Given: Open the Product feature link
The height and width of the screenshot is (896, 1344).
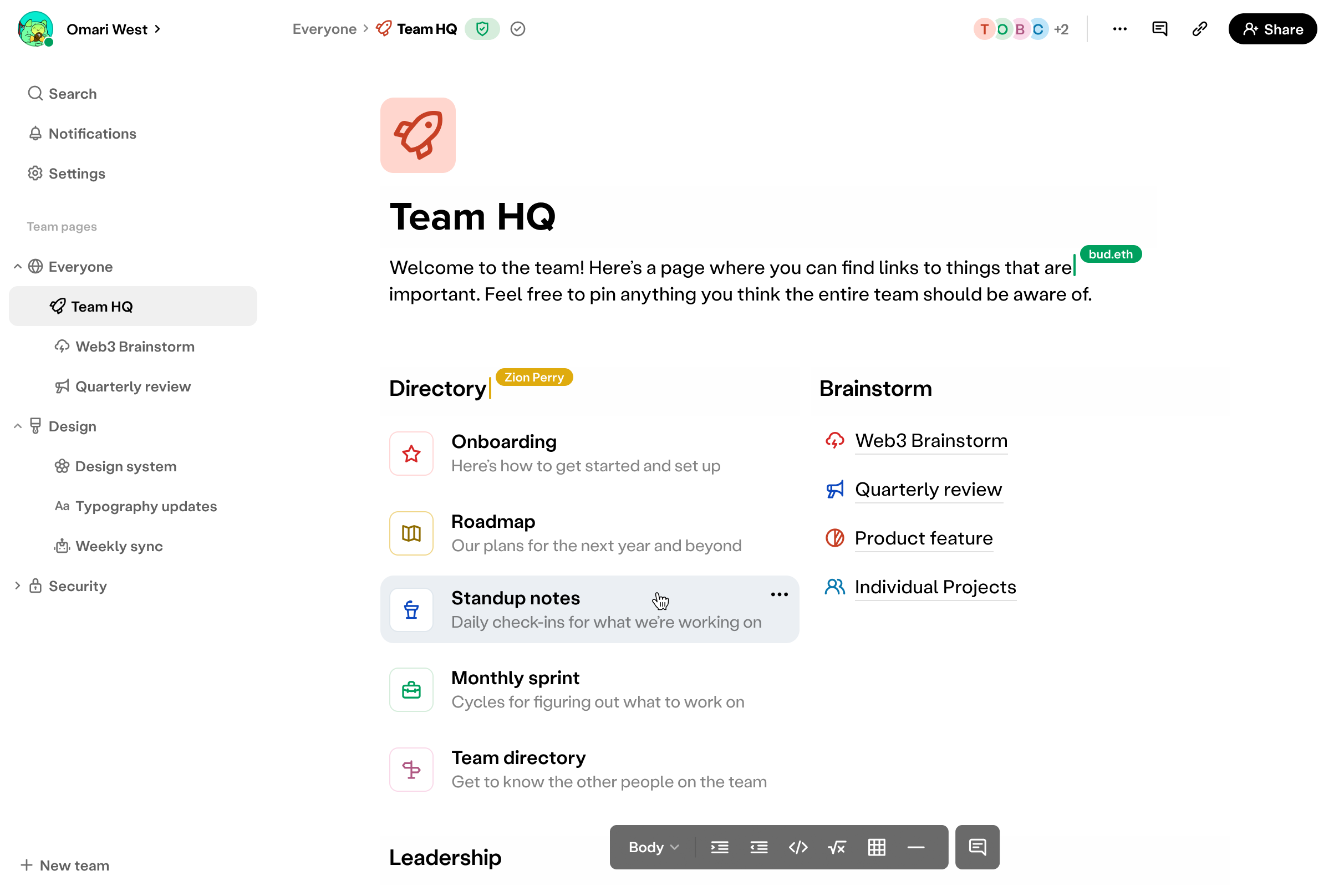Looking at the screenshot, I should (923, 538).
